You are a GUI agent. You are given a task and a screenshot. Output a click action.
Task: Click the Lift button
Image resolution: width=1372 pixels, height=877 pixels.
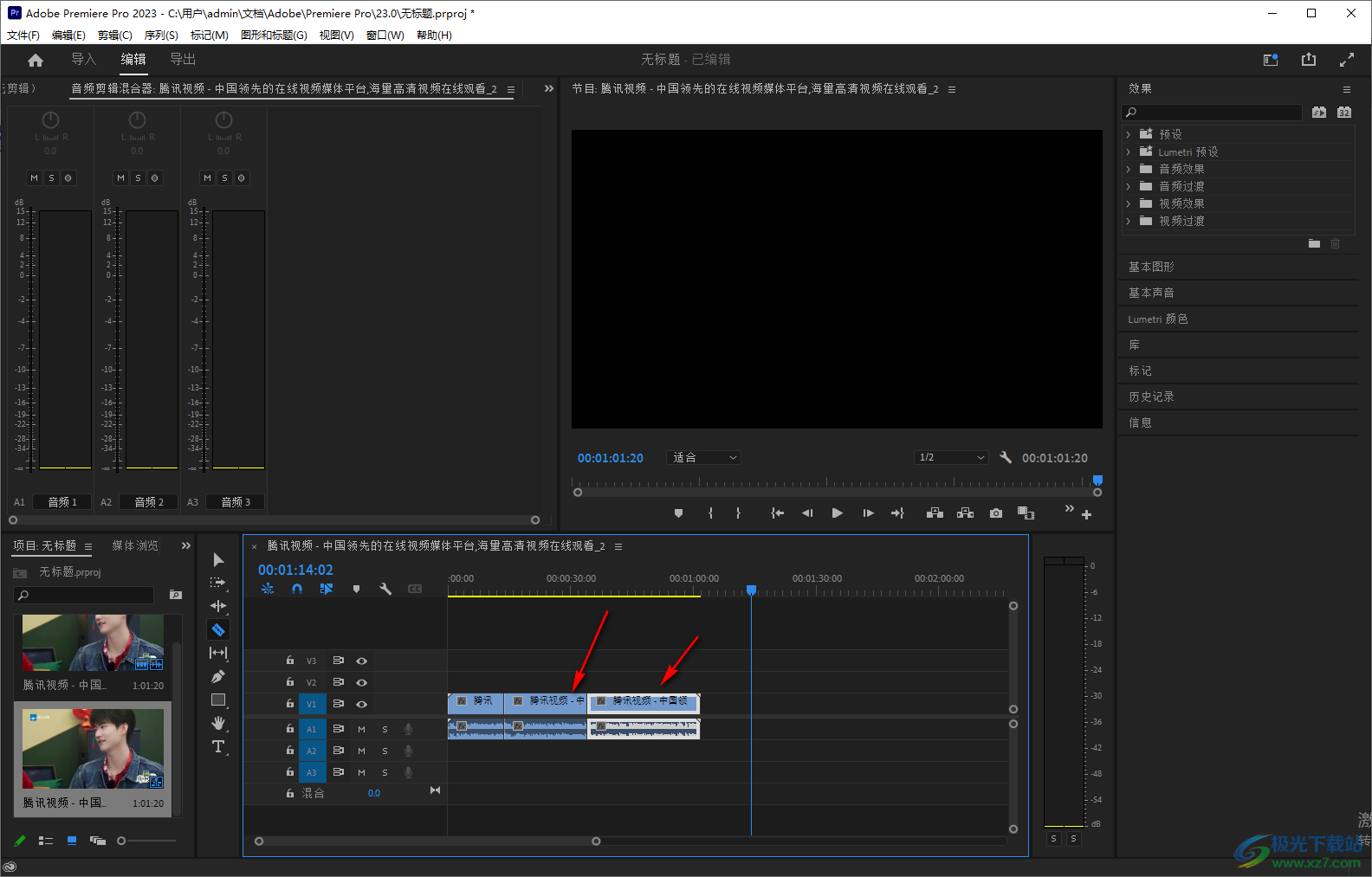click(x=935, y=513)
